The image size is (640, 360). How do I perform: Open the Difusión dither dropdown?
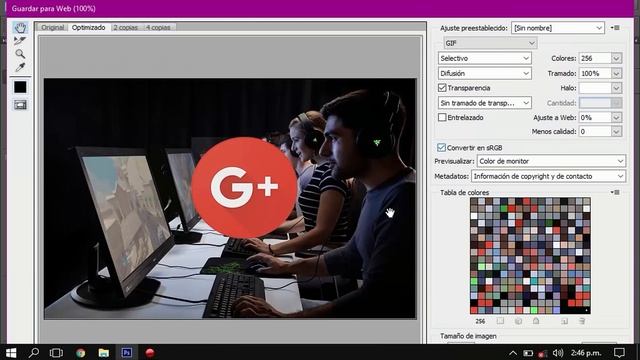click(x=484, y=73)
